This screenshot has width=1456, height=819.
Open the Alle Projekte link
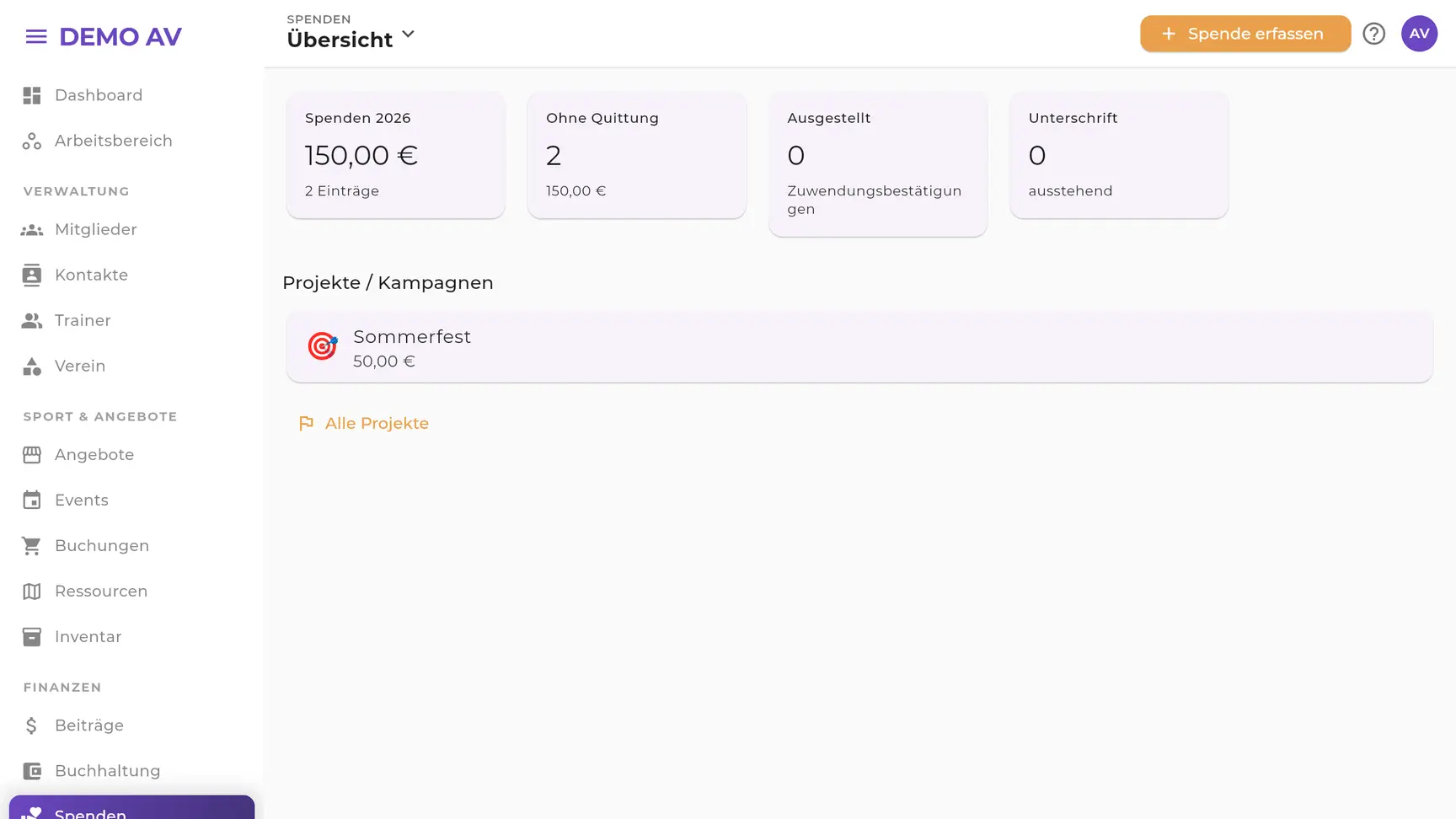click(x=364, y=424)
